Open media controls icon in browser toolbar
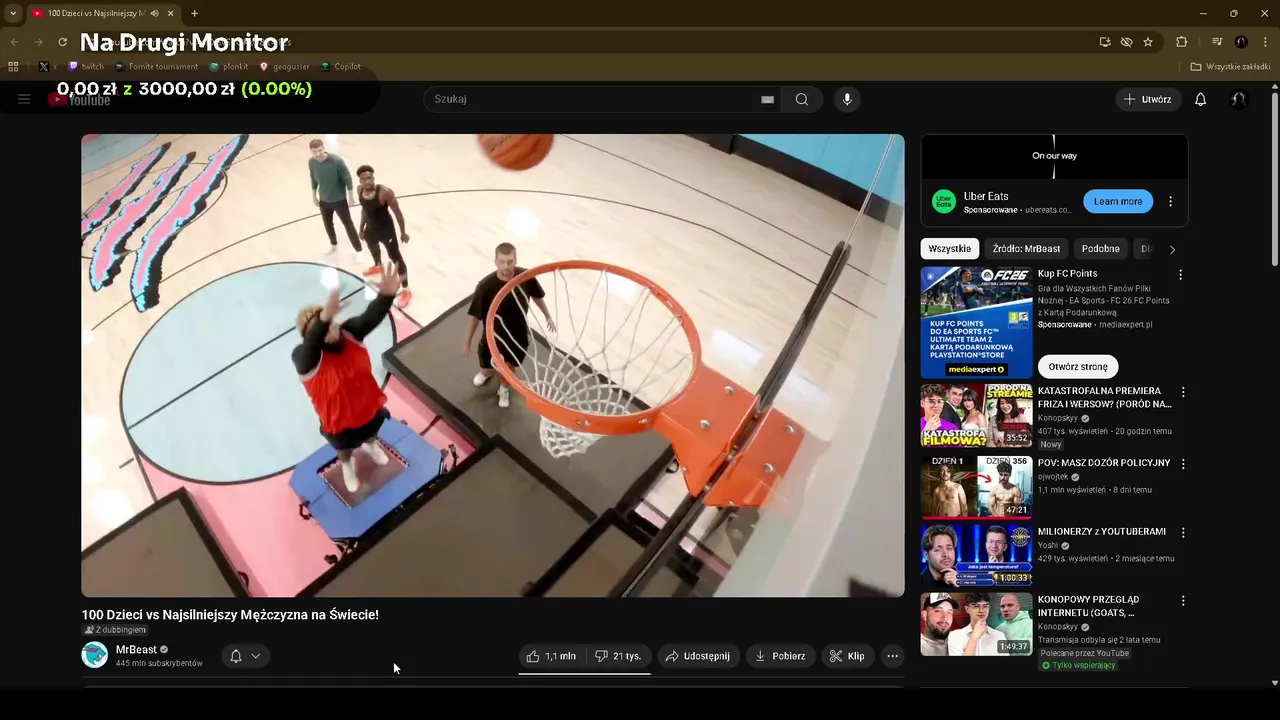 click(x=1217, y=42)
